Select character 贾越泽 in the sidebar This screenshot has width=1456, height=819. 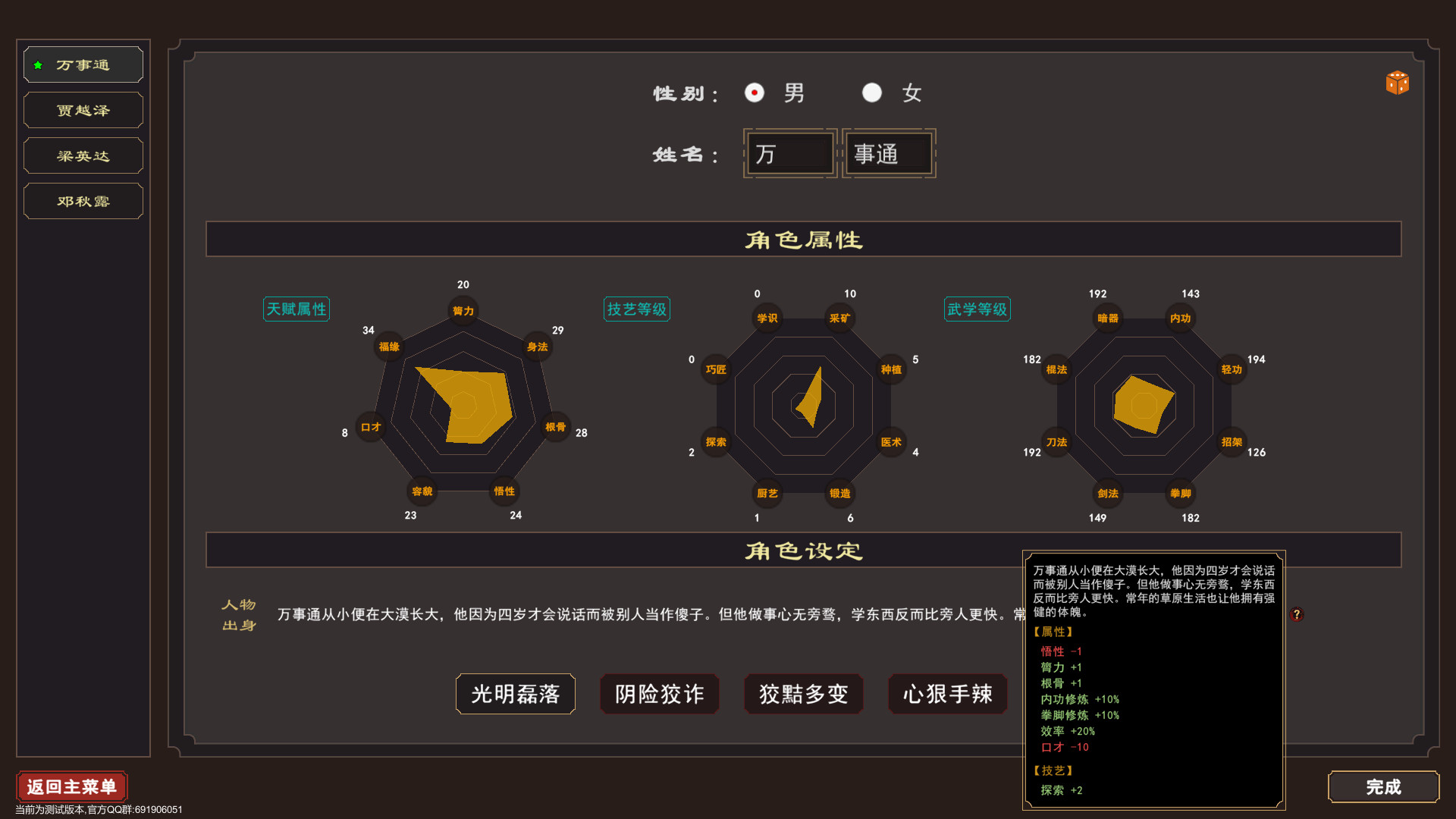click(x=83, y=111)
